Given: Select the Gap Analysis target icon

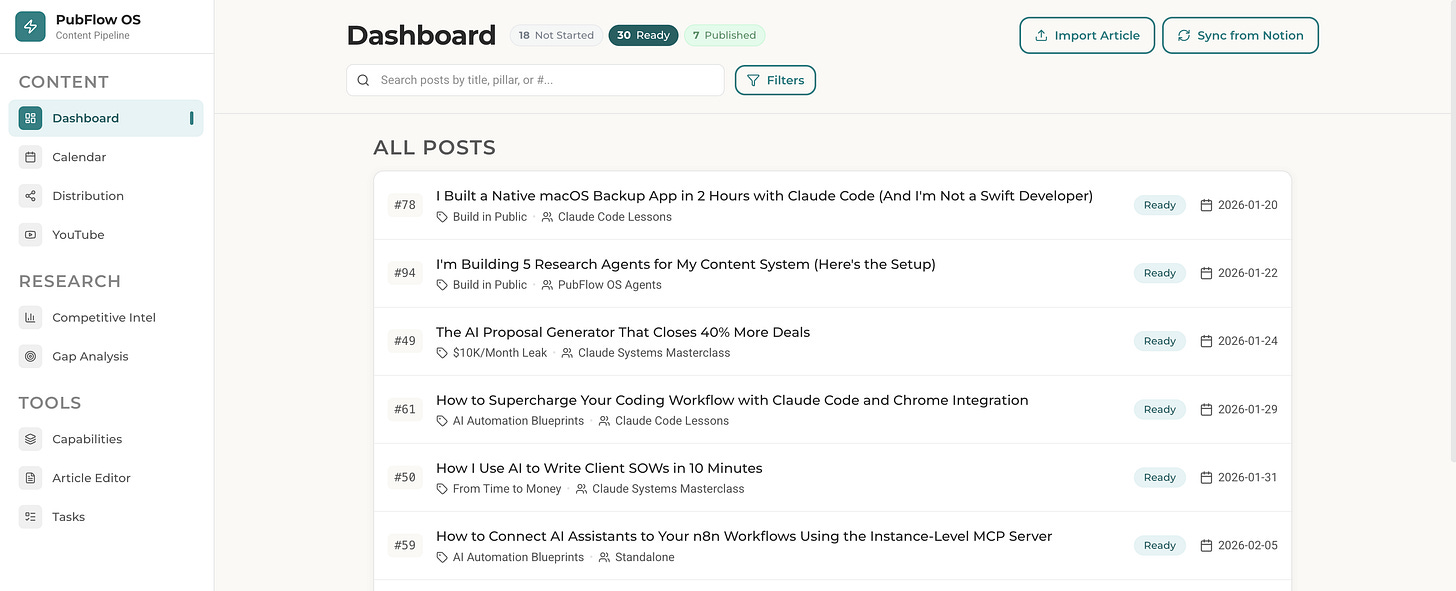Looking at the screenshot, I should [x=33, y=356].
